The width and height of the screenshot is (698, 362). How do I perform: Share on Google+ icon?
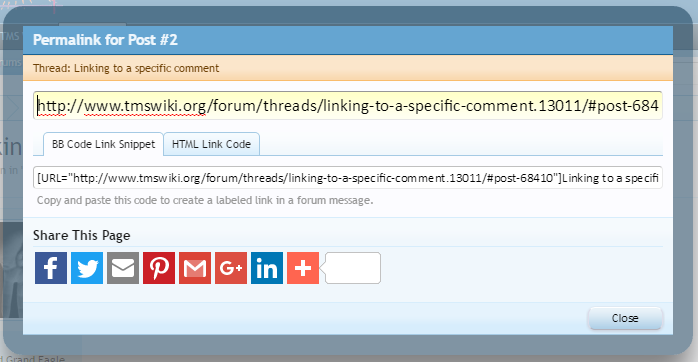tap(231, 268)
